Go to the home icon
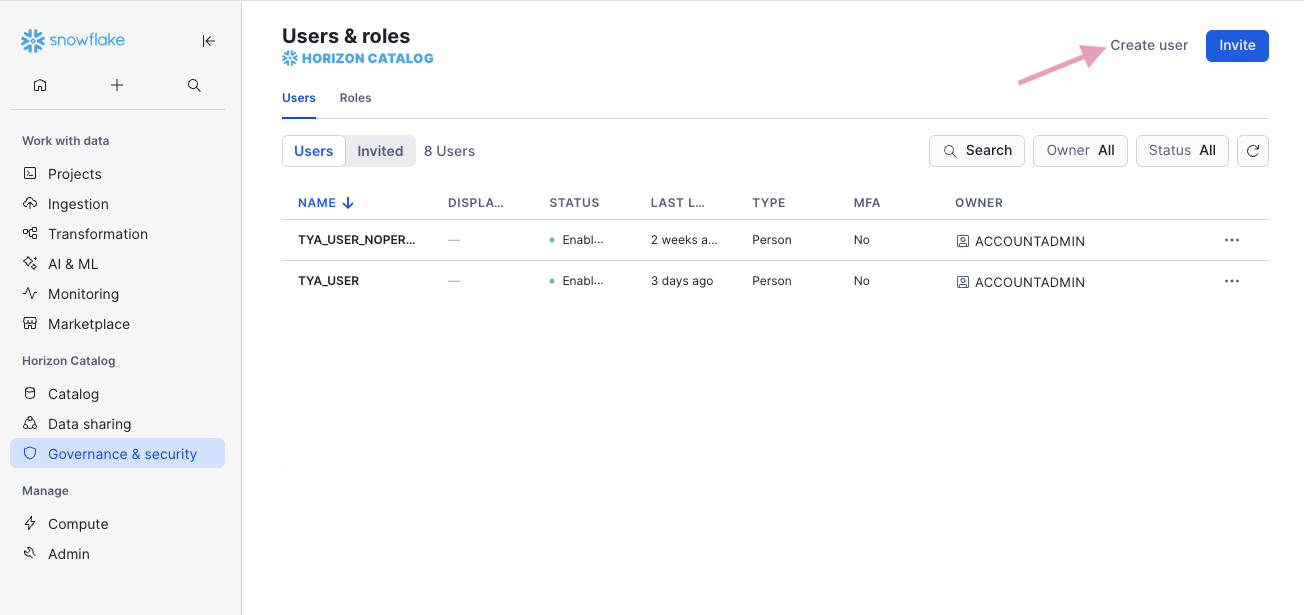 pos(40,85)
